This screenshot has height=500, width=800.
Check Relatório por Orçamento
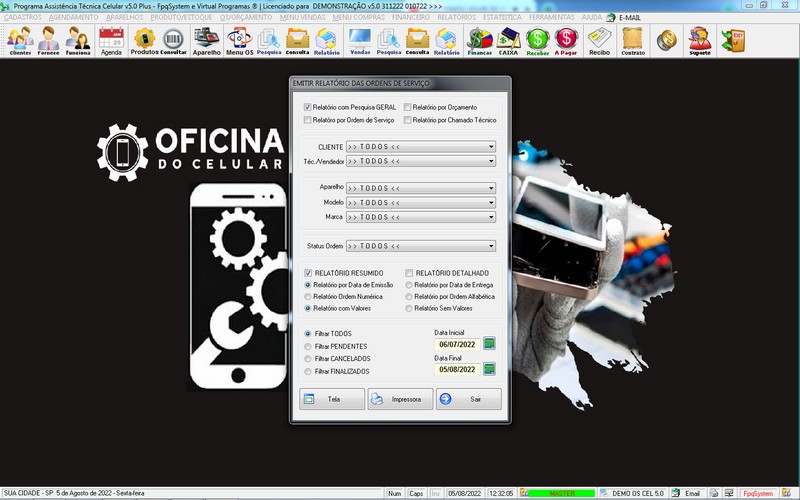coord(407,107)
